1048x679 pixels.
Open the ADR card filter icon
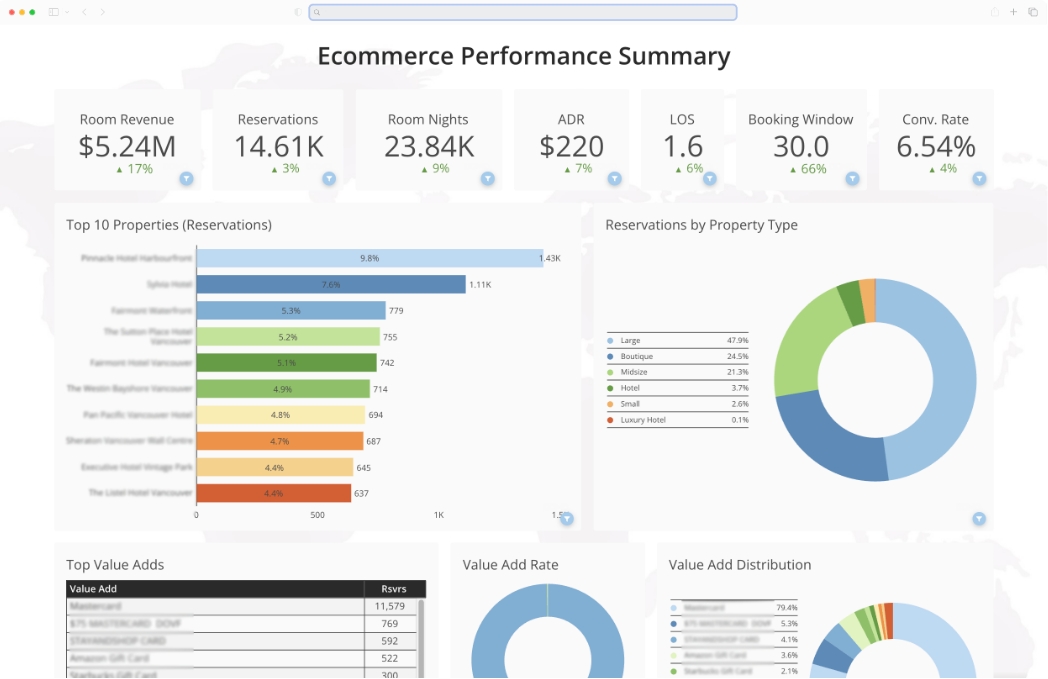click(x=614, y=178)
